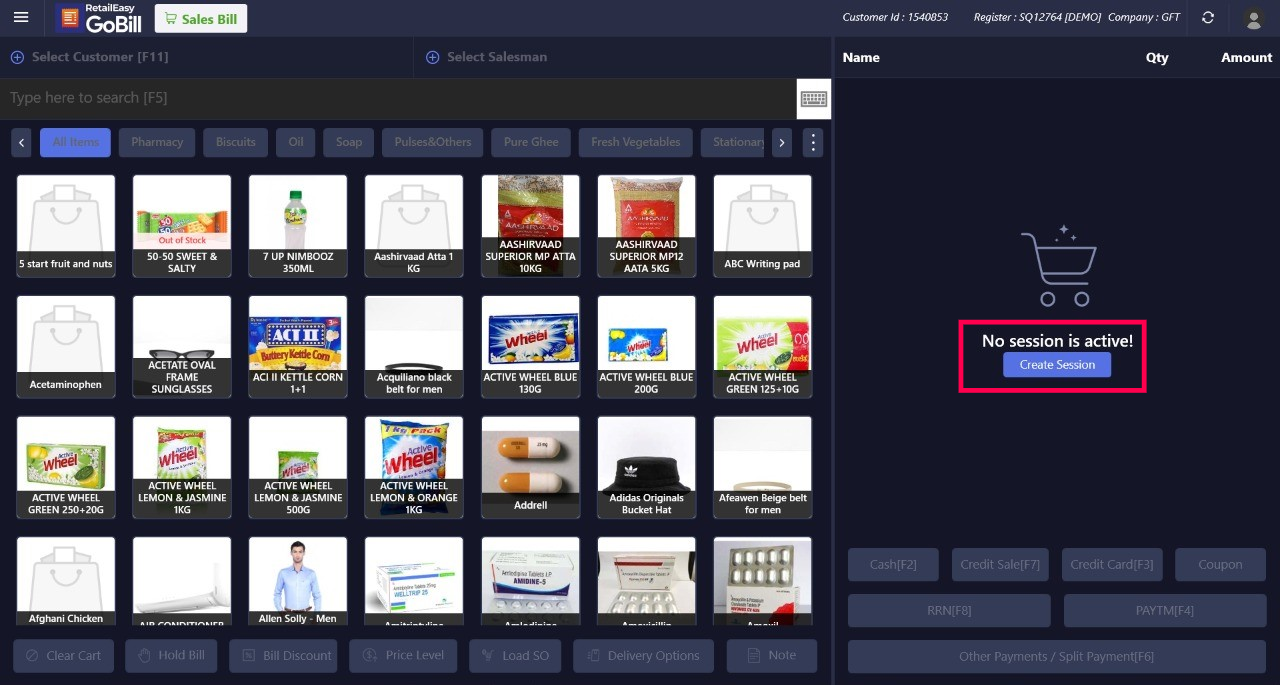Open the Sales Bill button
Viewport: 1280px width, 685px height.
click(201, 19)
